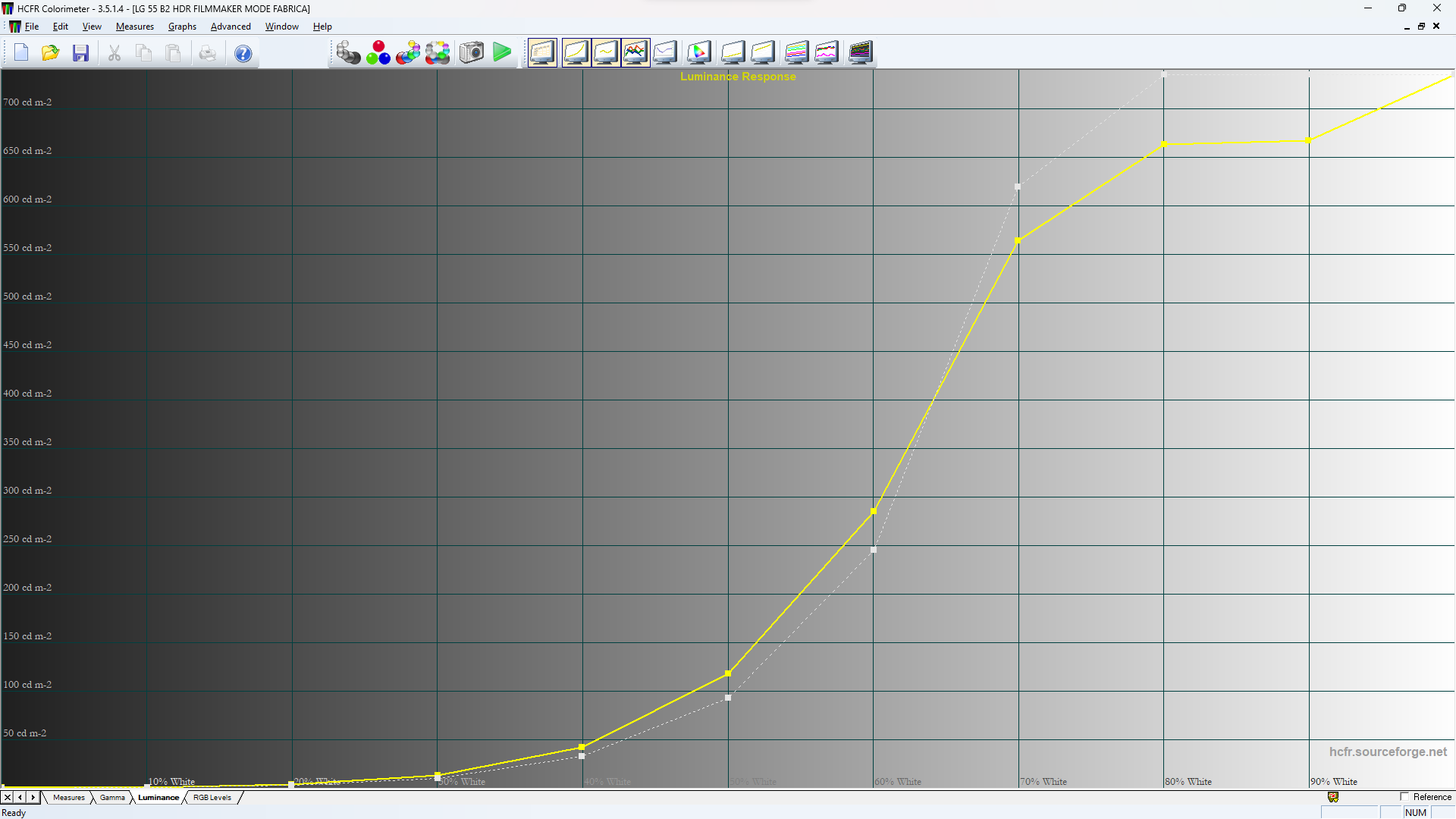
Task: Click the camera continuous measure icon
Action: 471,53
